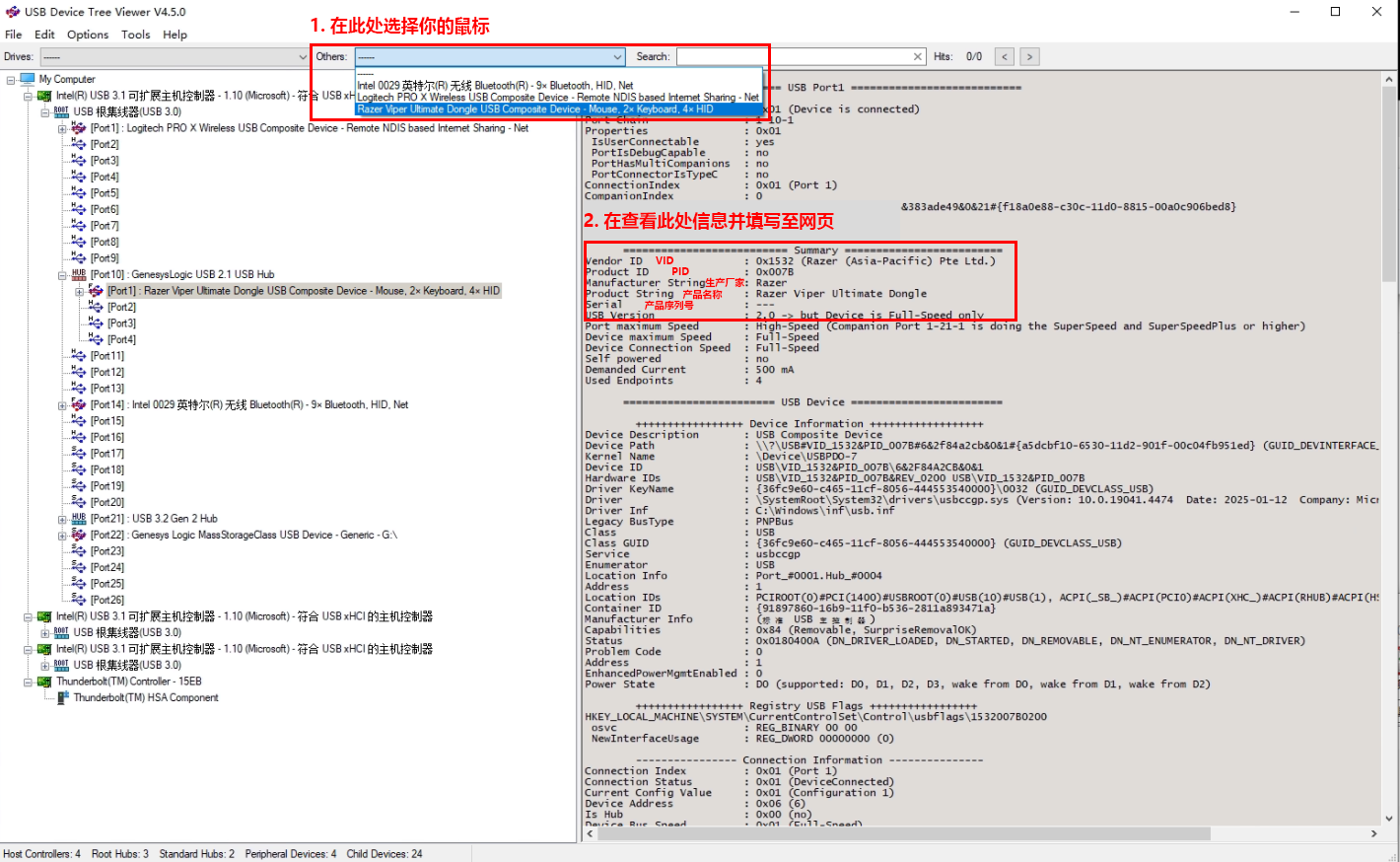
Task: Choose Razer Viper Ultimate Dongle in dropdown list
Action: click(559, 109)
